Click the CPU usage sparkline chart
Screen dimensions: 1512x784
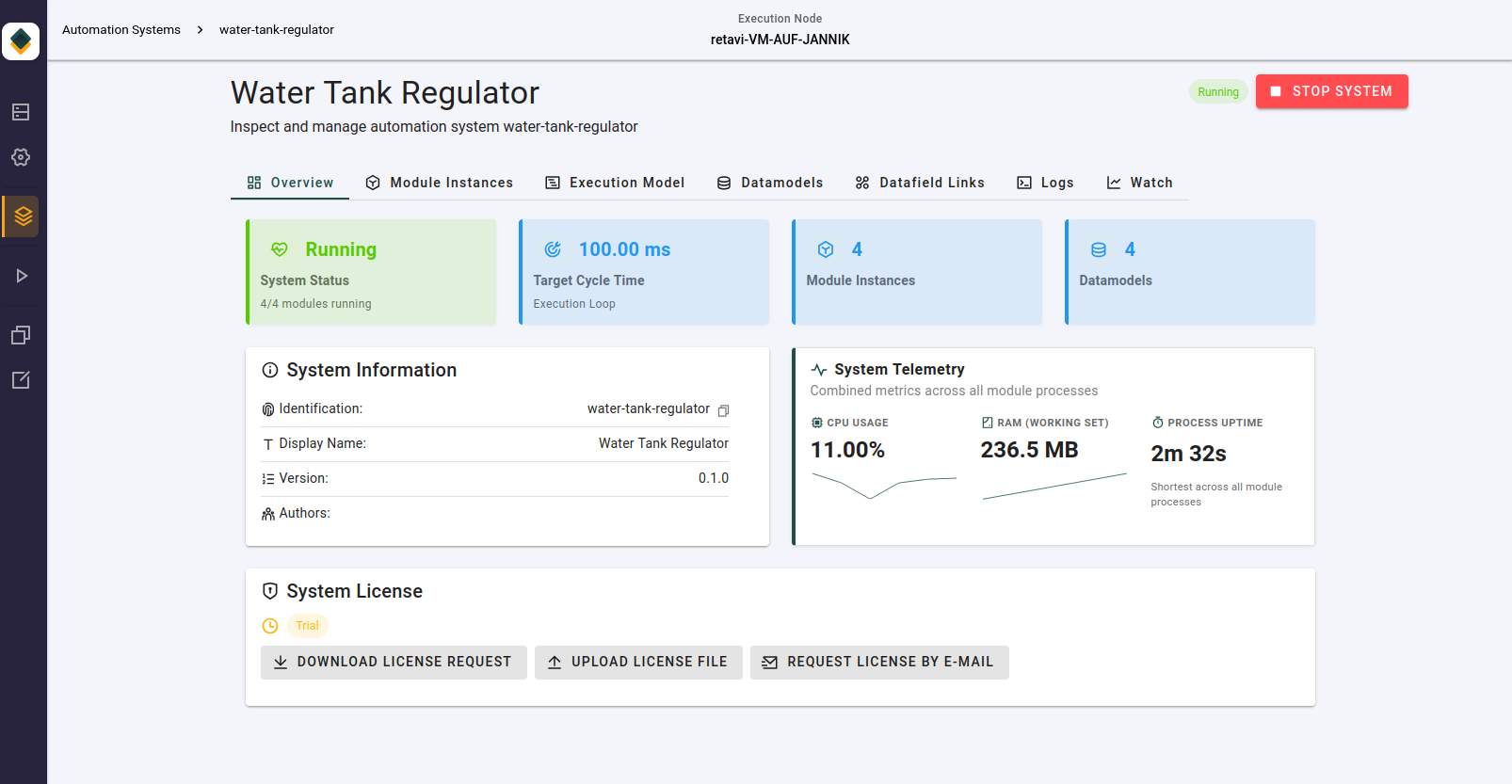[x=884, y=486]
